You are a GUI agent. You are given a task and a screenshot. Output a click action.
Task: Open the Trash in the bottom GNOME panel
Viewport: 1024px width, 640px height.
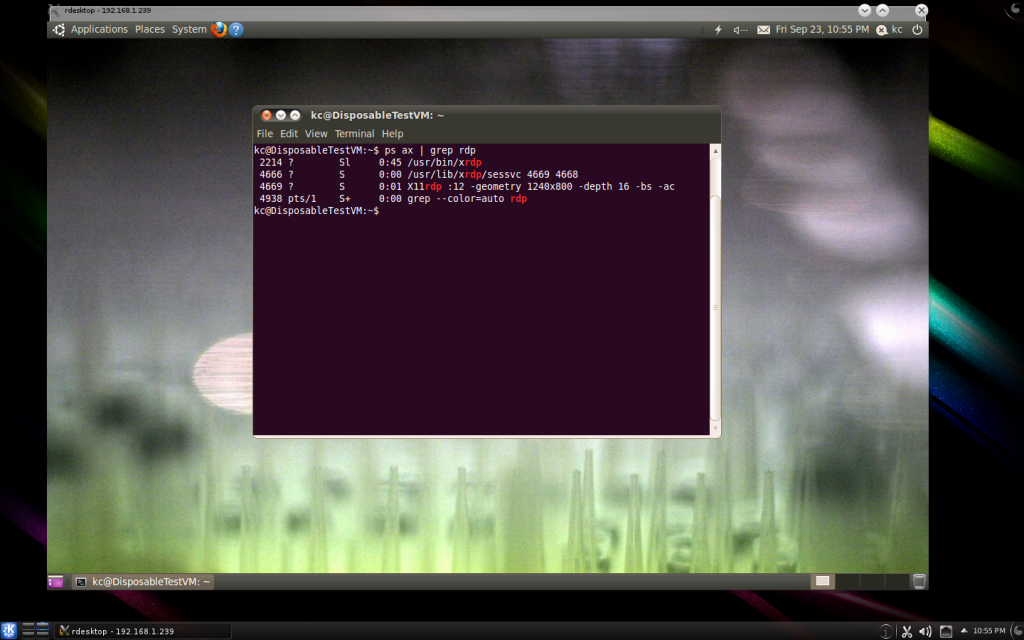click(x=918, y=581)
